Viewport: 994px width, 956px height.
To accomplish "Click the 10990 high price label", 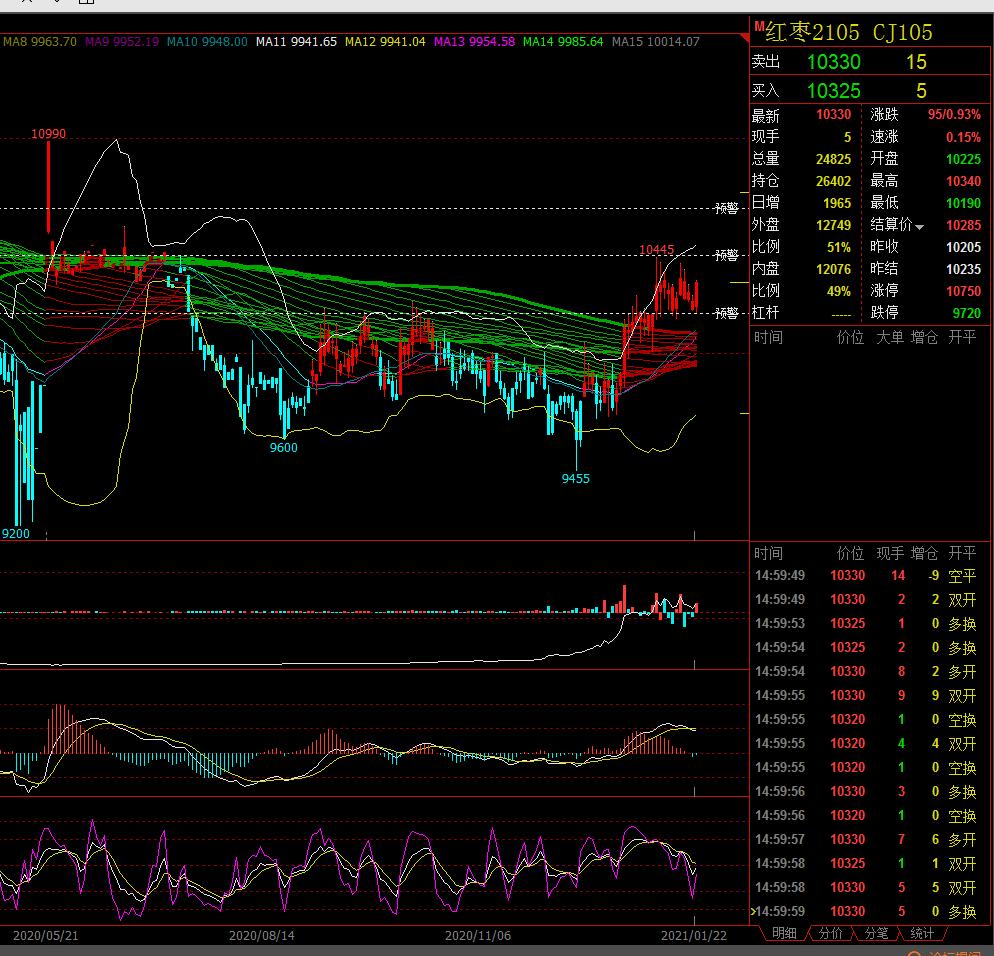I will pos(48,134).
